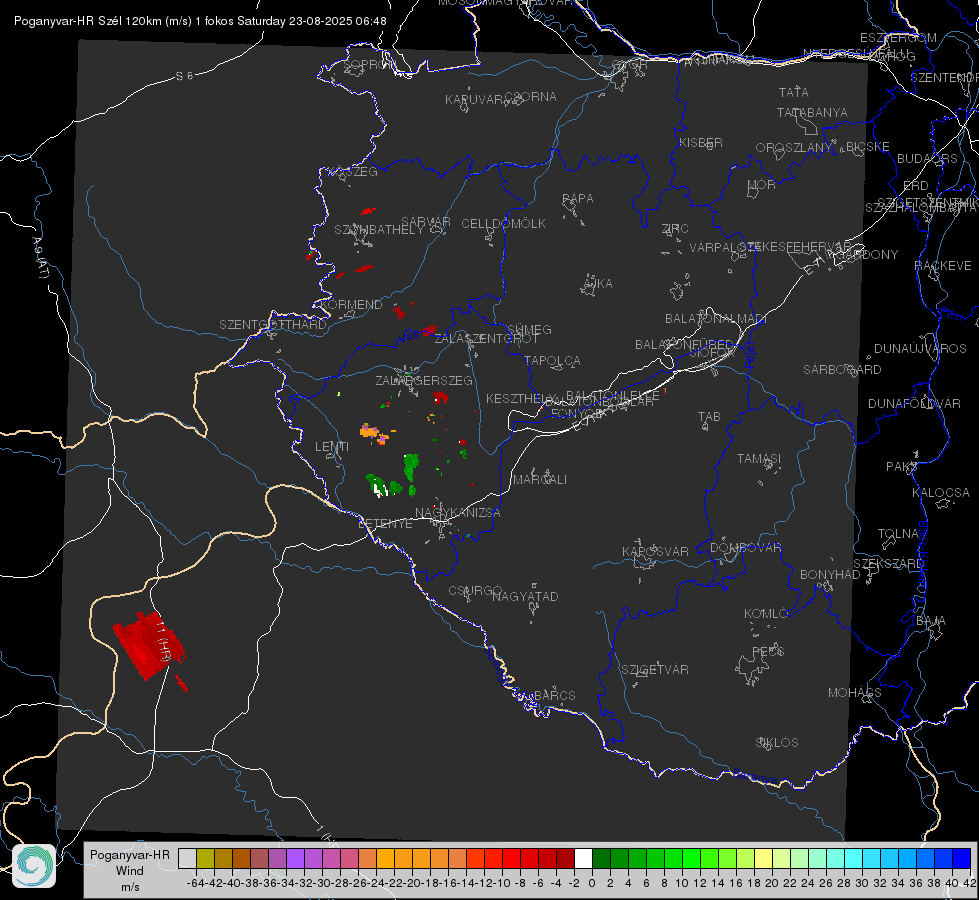The image size is (979, 900).
Task: Click the legend tick label 42
Action: point(969,883)
